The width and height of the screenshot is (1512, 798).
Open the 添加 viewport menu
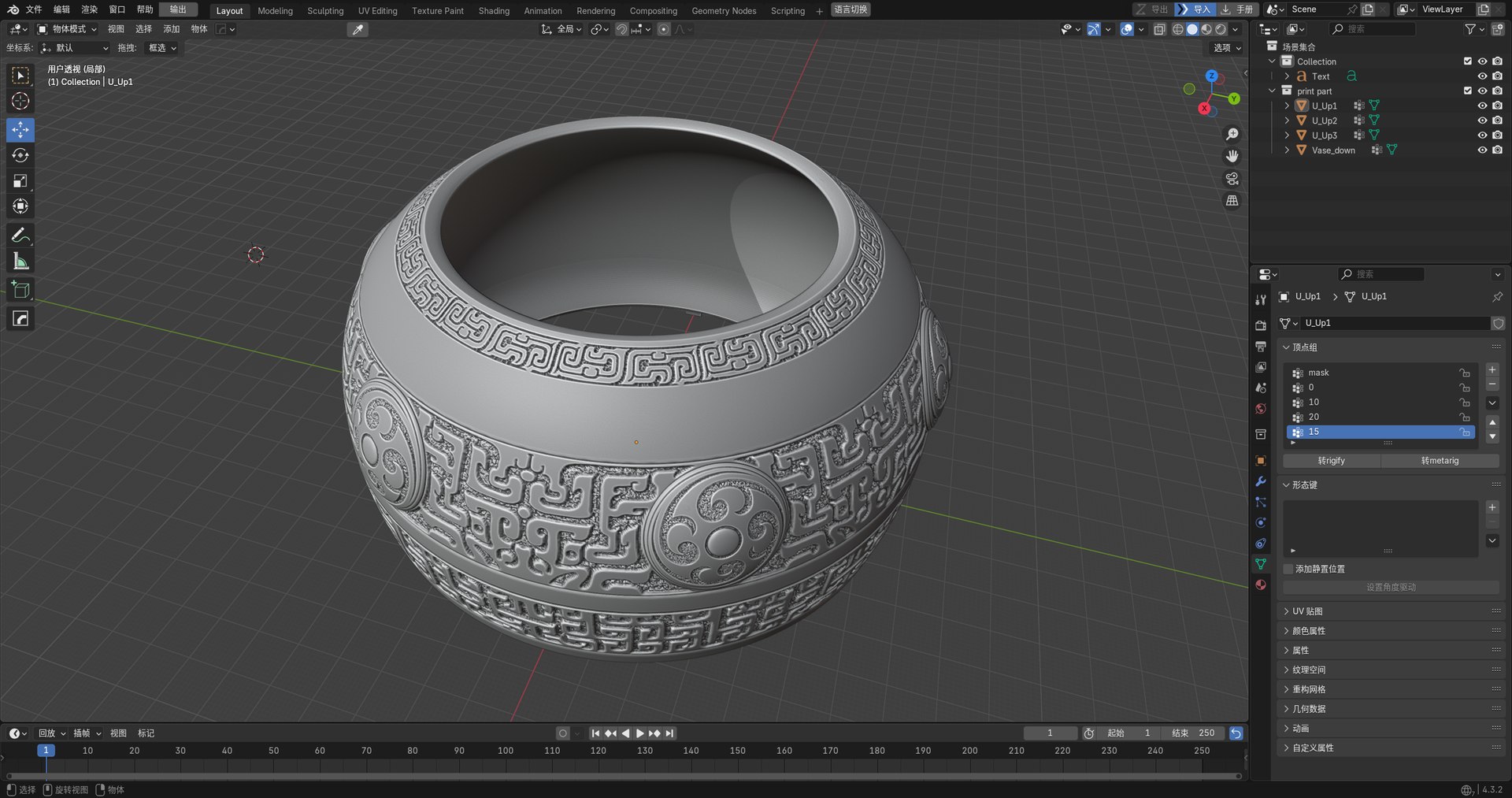[171, 29]
